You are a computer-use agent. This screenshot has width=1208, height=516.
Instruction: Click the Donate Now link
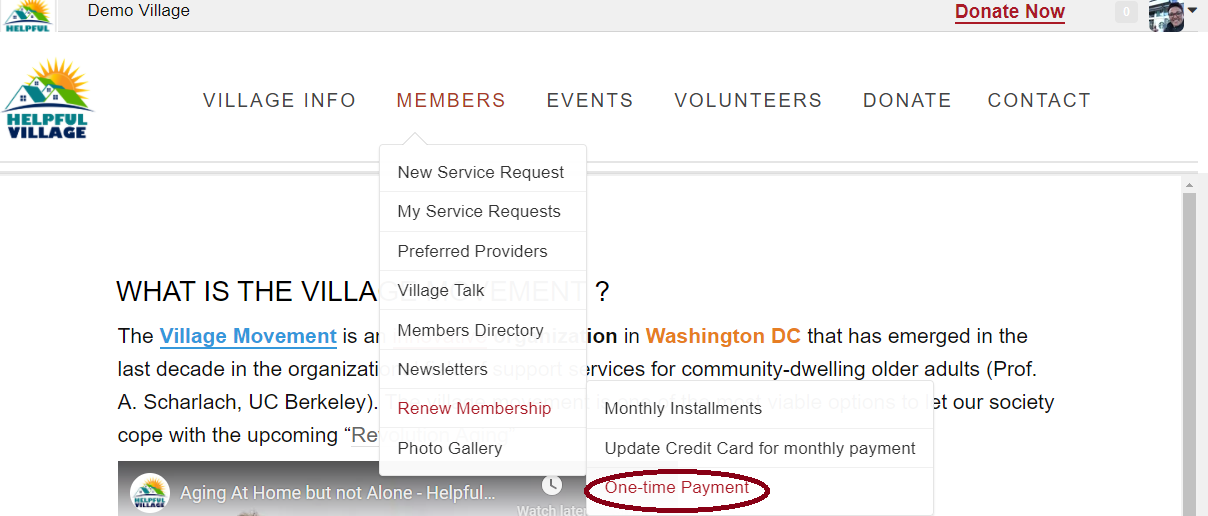pos(1010,12)
